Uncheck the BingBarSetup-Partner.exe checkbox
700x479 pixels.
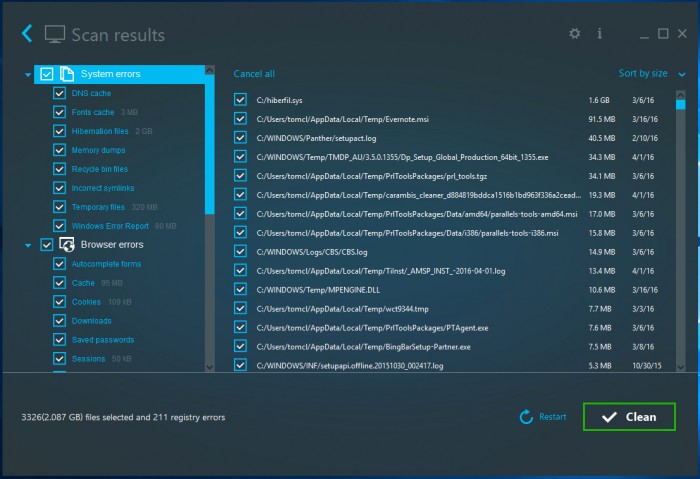tap(240, 346)
